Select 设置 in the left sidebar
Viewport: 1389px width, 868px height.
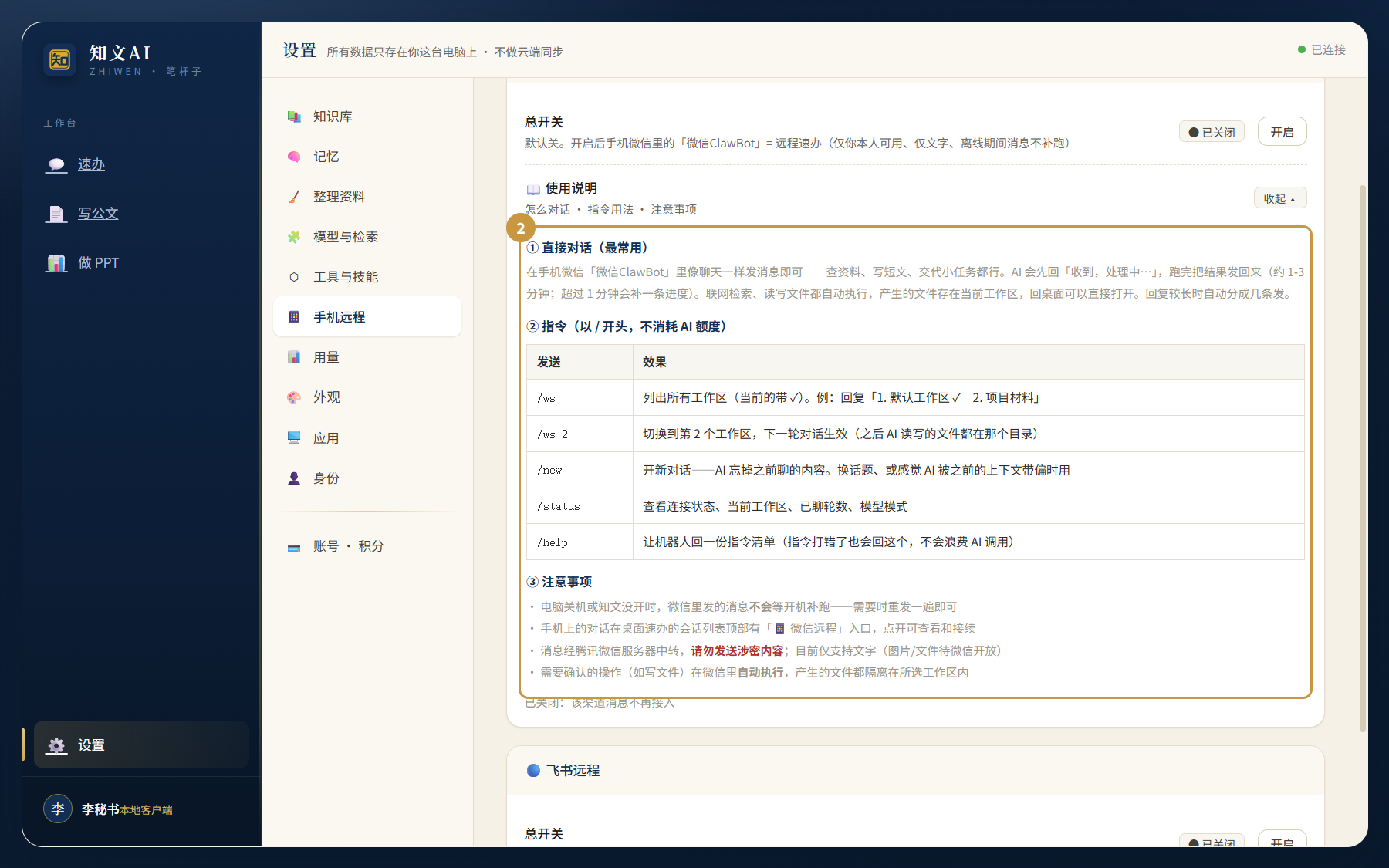point(141,745)
